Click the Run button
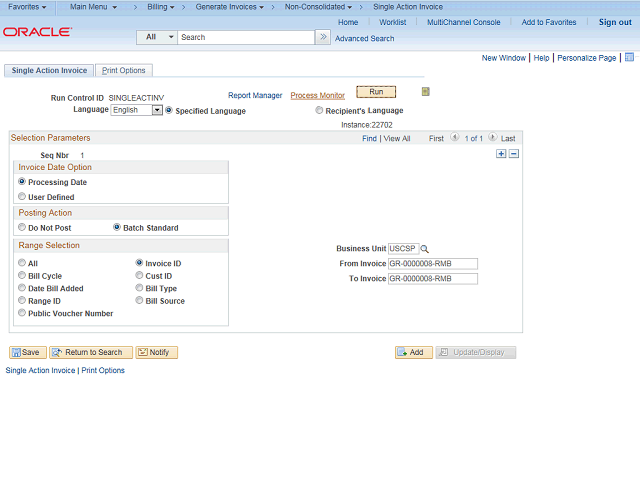Viewport: 640px width, 480px height. tap(376, 92)
